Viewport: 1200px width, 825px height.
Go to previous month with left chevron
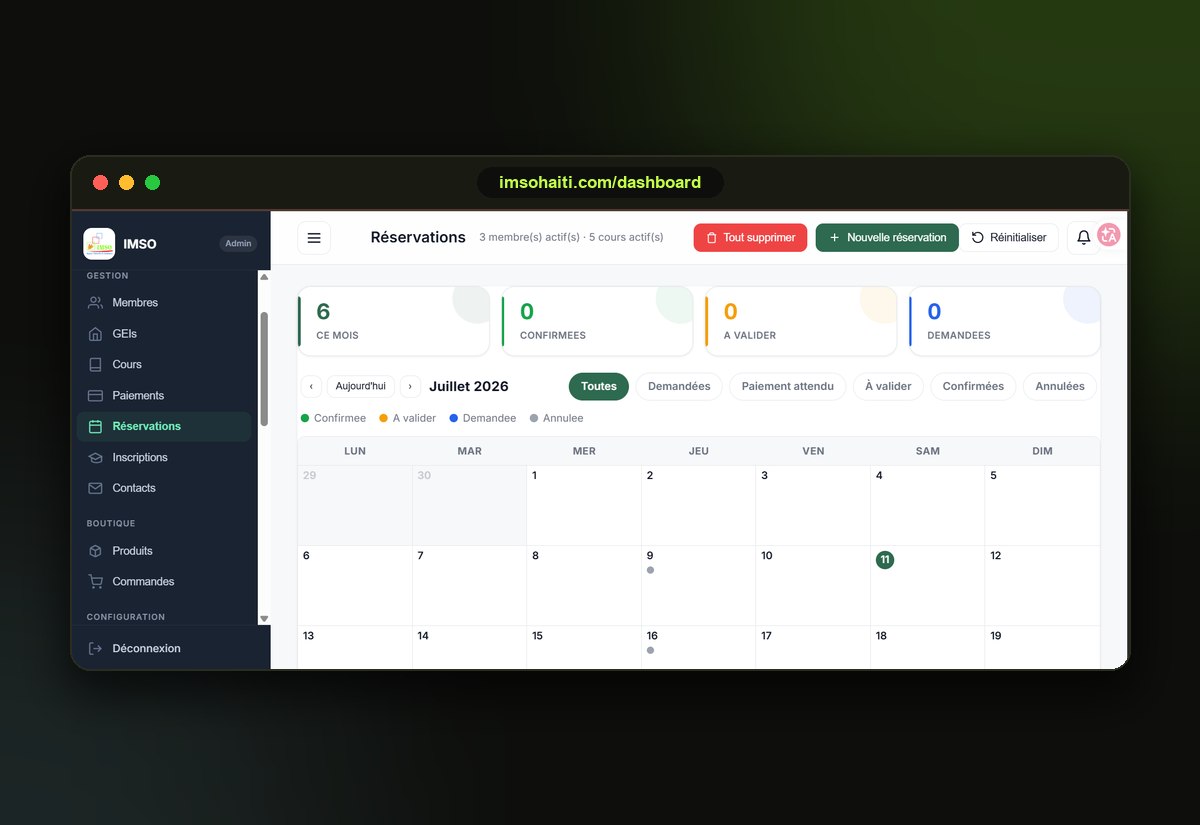tap(311, 387)
